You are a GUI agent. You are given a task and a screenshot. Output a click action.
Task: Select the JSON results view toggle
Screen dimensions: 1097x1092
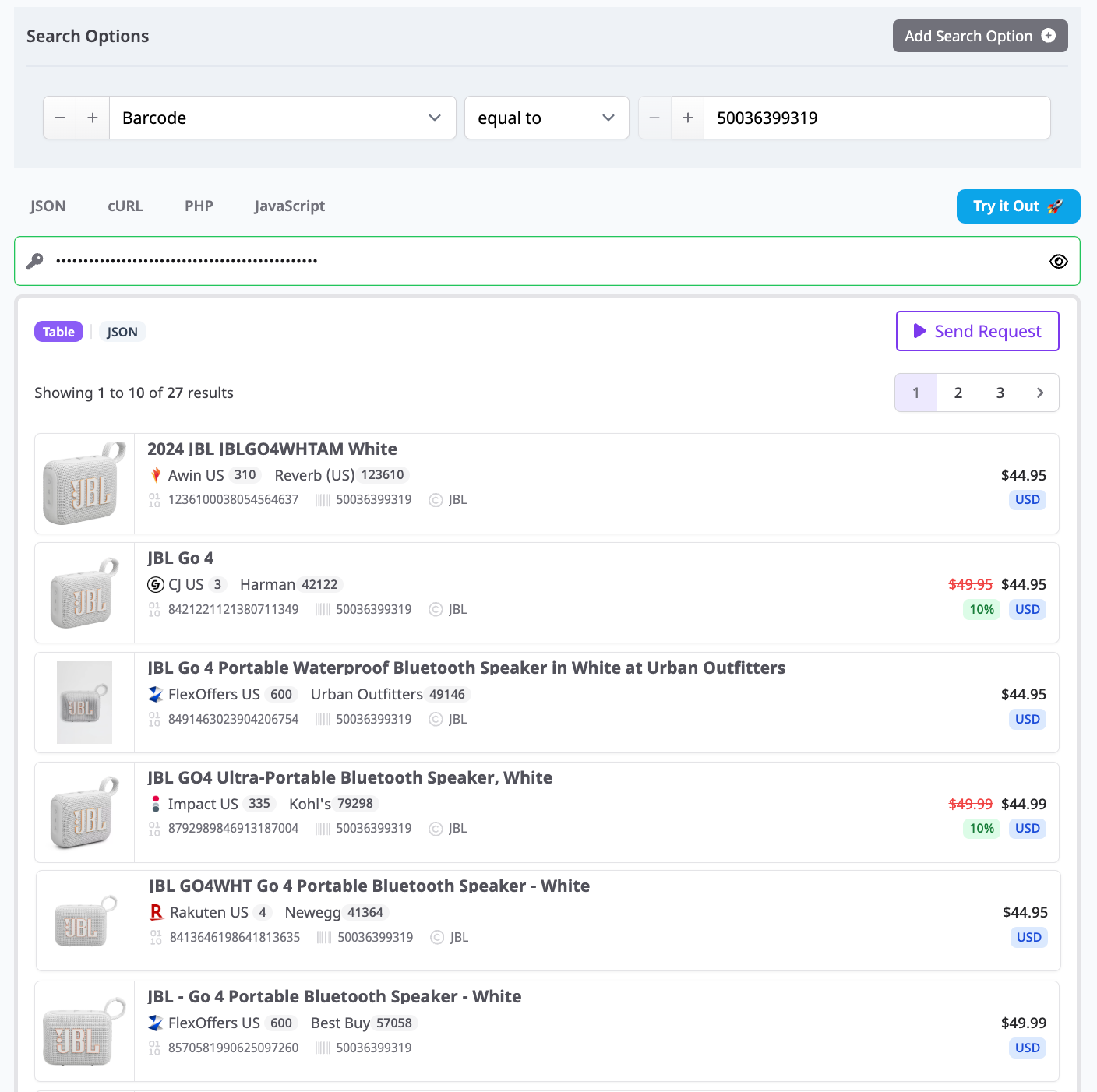click(x=122, y=332)
